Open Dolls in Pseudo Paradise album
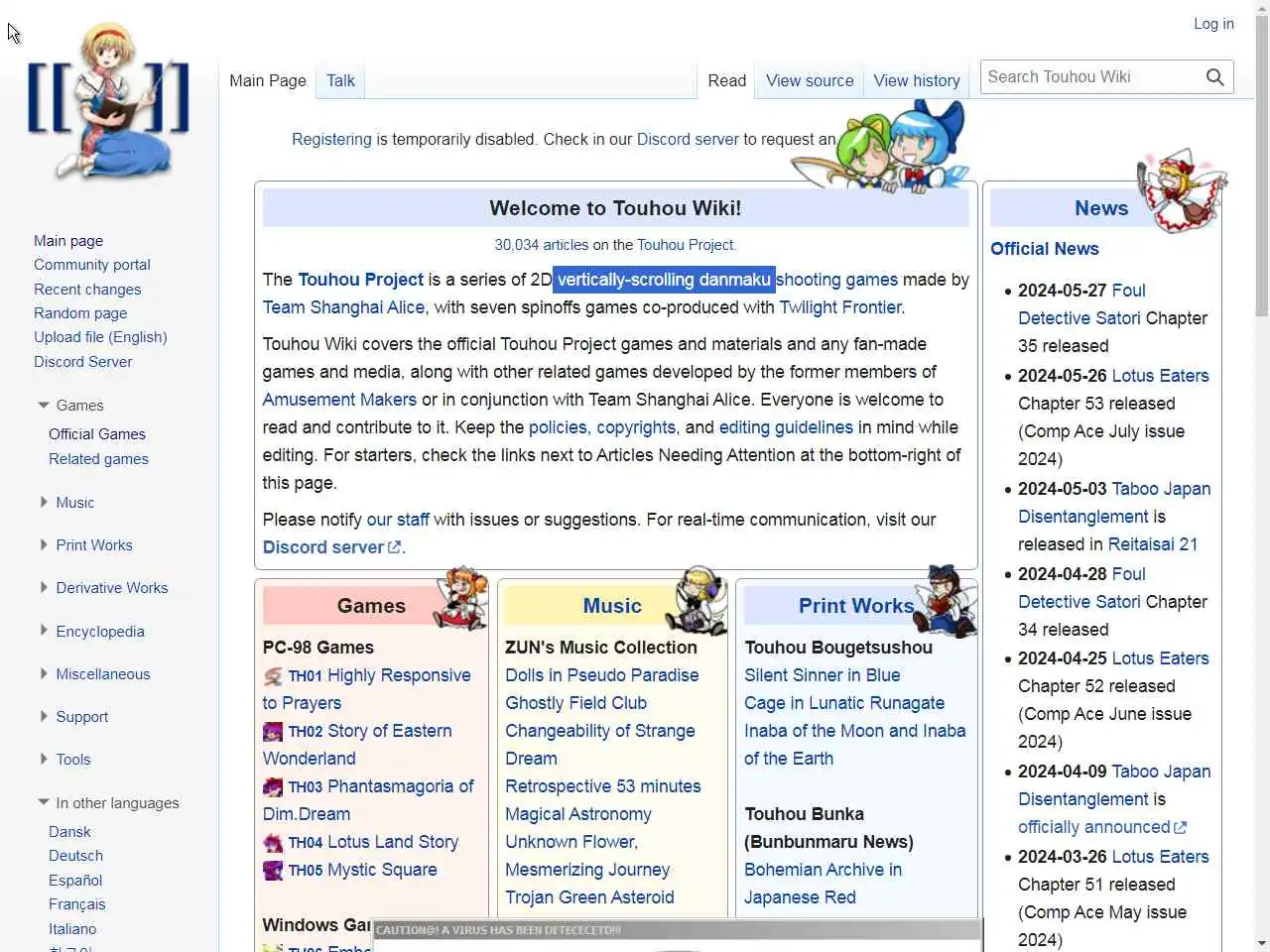Image resolution: width=1270 pixels, height=952 pixels. (x=602, y=675)
